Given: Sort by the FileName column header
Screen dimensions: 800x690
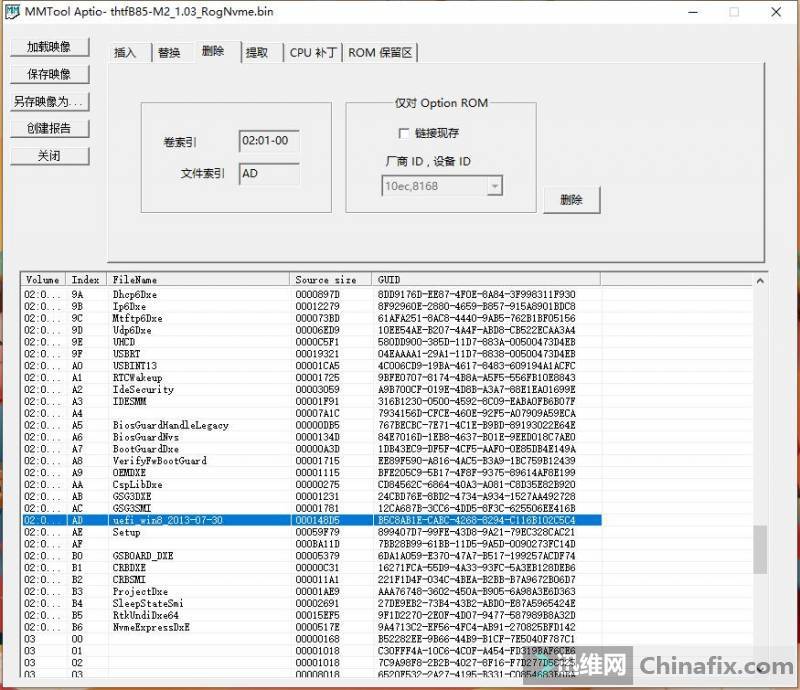Looking at the screenshot, I should [198, 280].
